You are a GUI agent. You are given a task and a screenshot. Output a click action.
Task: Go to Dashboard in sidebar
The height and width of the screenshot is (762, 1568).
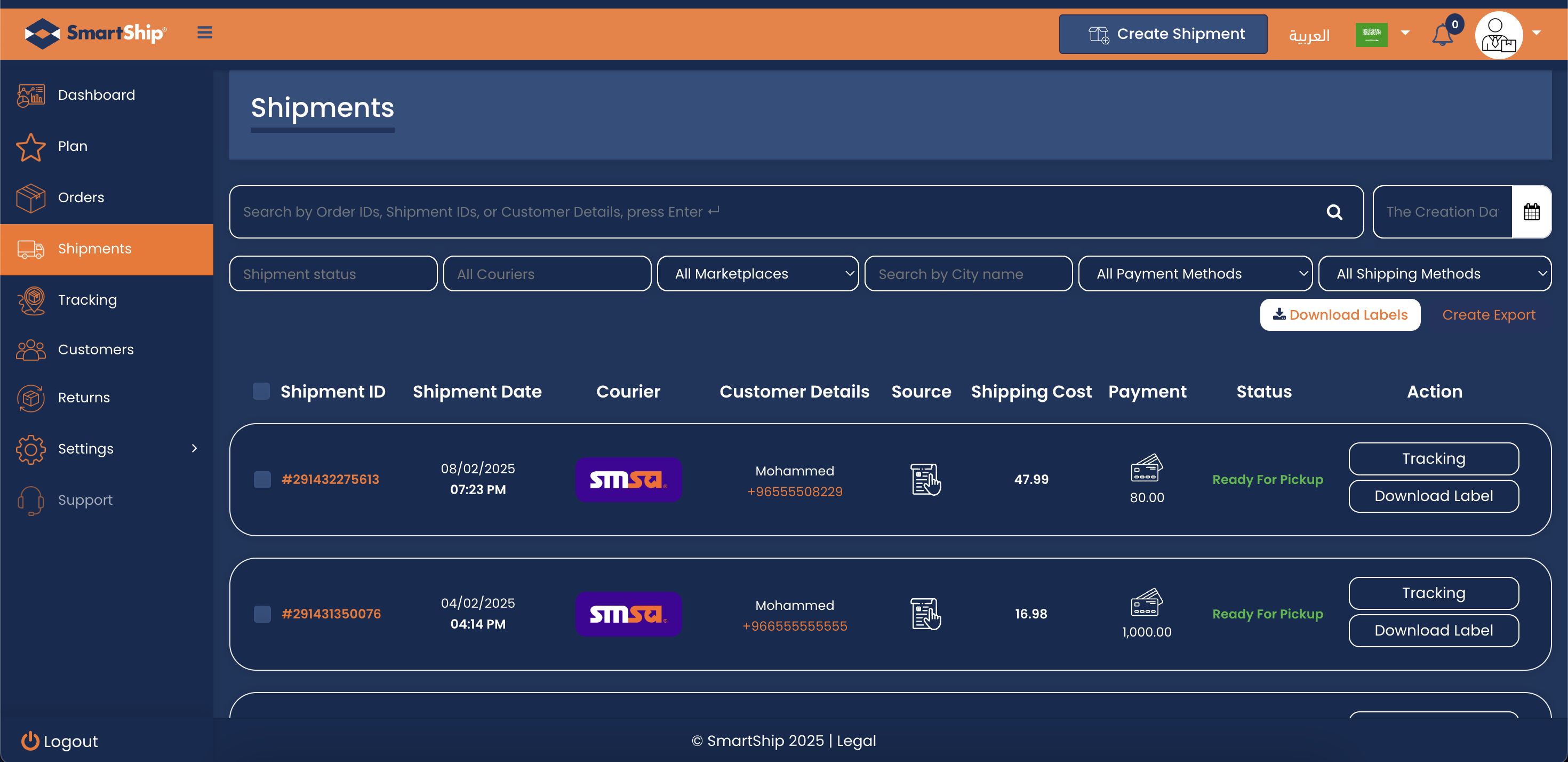coord(107,95)
